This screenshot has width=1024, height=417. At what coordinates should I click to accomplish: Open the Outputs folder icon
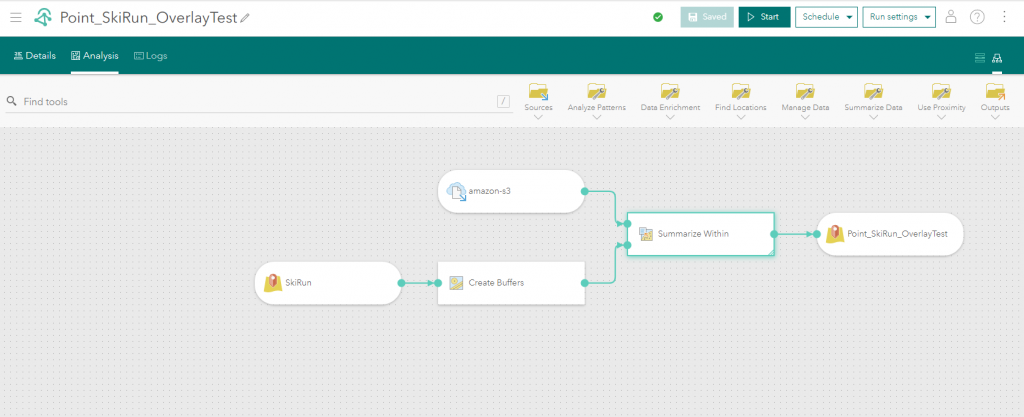tap(995, 92)
